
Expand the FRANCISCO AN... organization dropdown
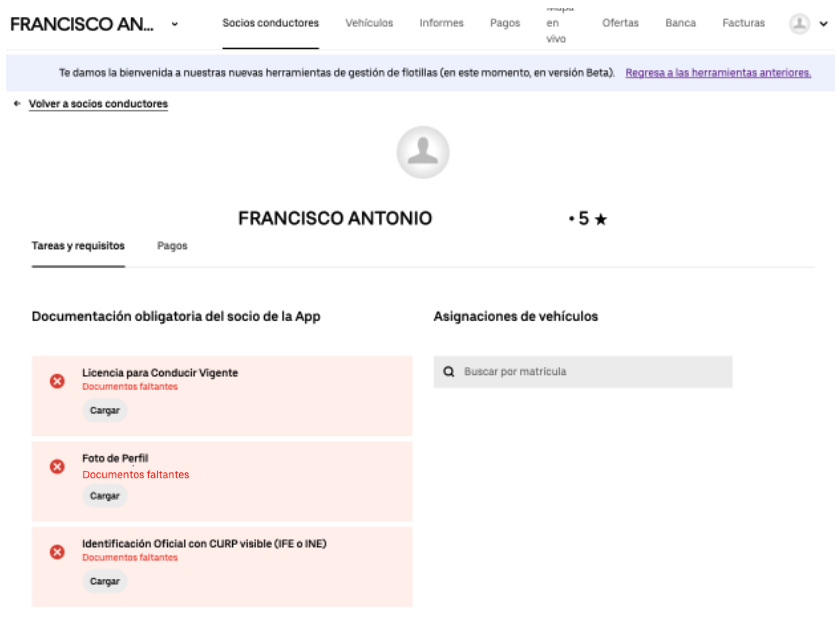tap(176, 23)
